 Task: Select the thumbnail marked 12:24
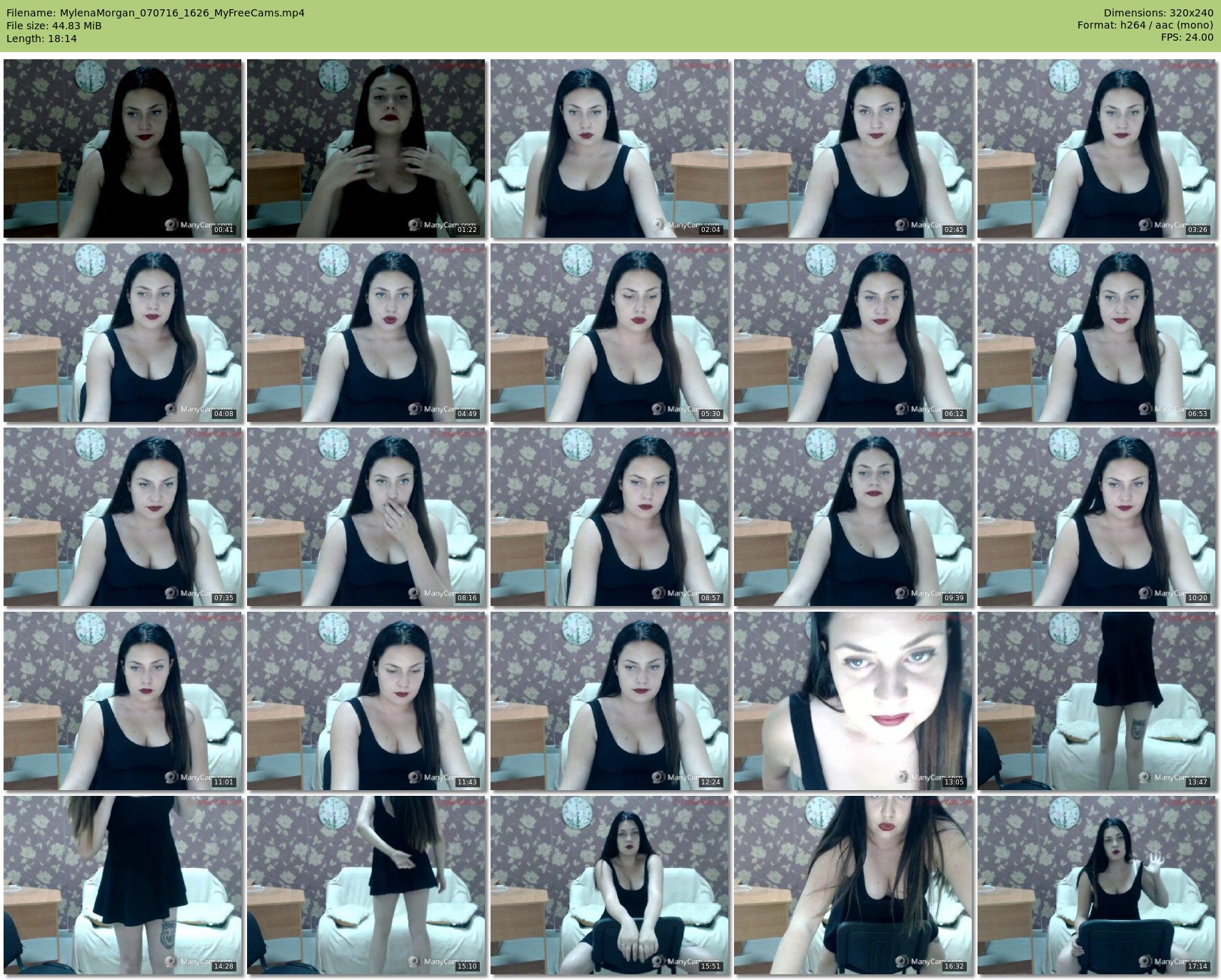coord(609,701)
